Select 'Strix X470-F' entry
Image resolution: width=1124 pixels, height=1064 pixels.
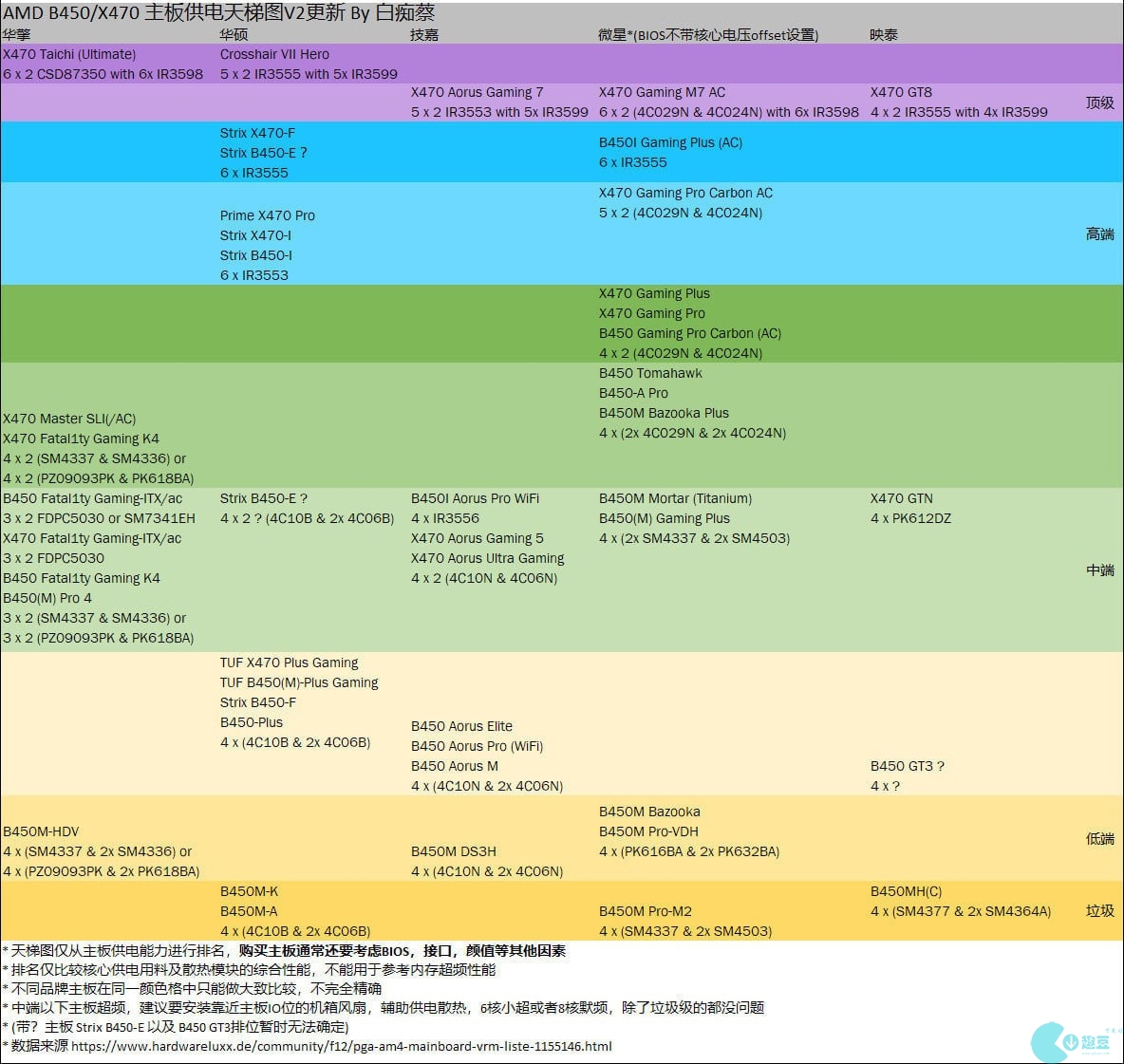(x=257, y=133)
